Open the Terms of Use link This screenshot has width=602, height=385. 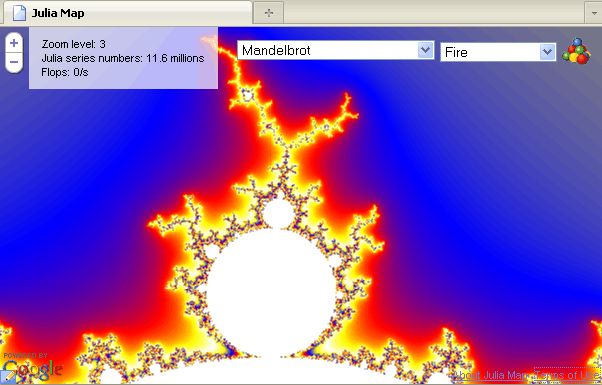click(567, 375)
